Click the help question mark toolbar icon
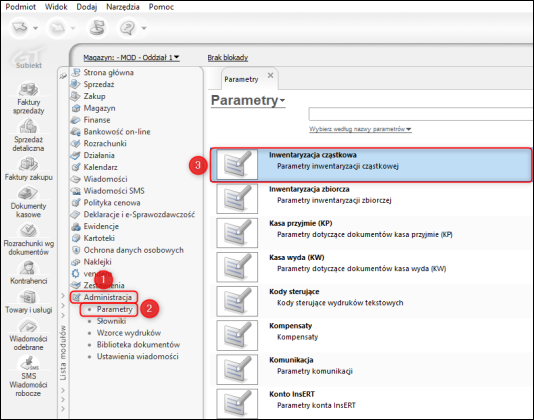Image resolution: width=534 pixels, height=420 pixels. [128, 28]
